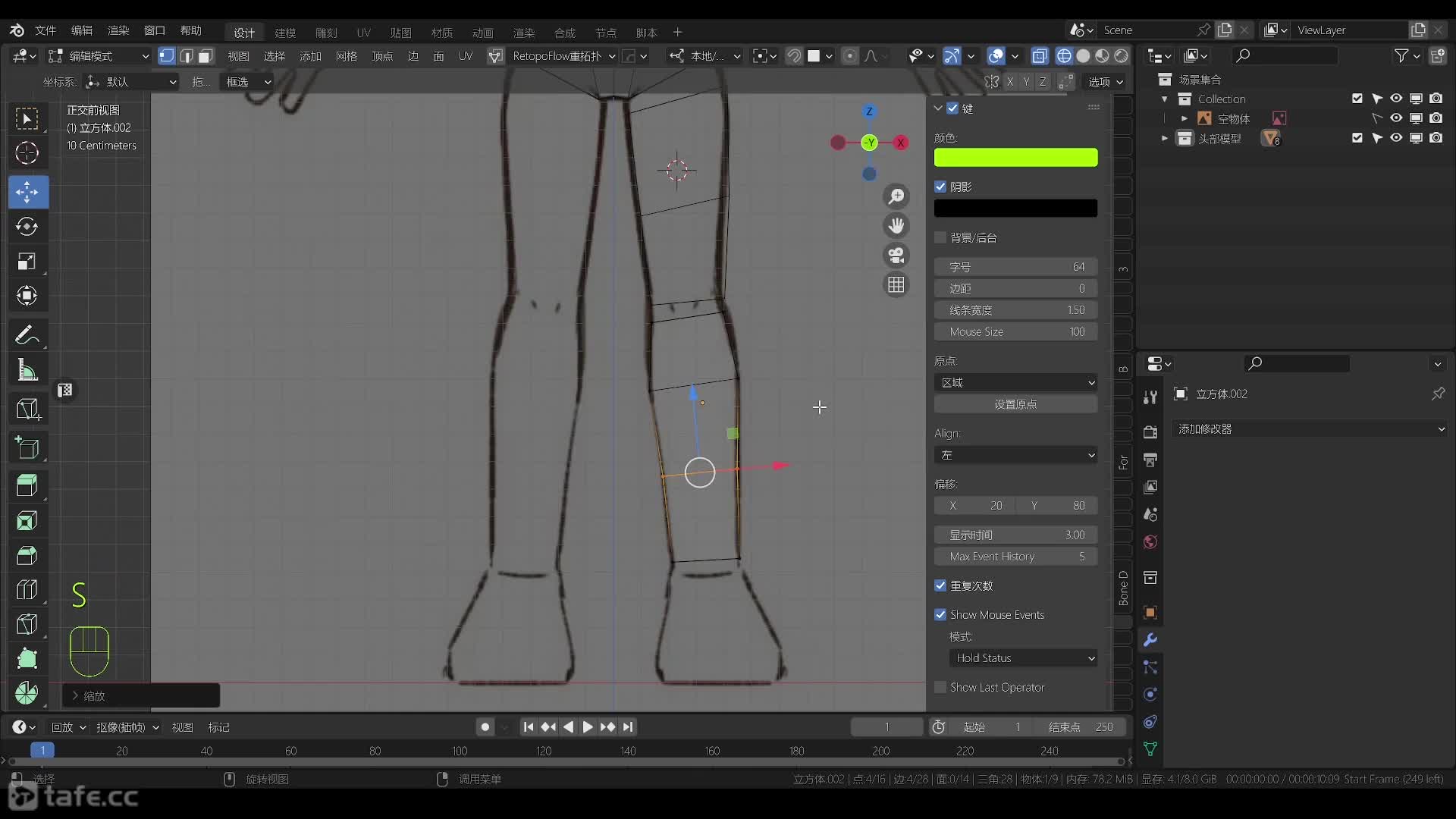Open the World properties tab
The image size is (1456, 819).
(1150, 542)
